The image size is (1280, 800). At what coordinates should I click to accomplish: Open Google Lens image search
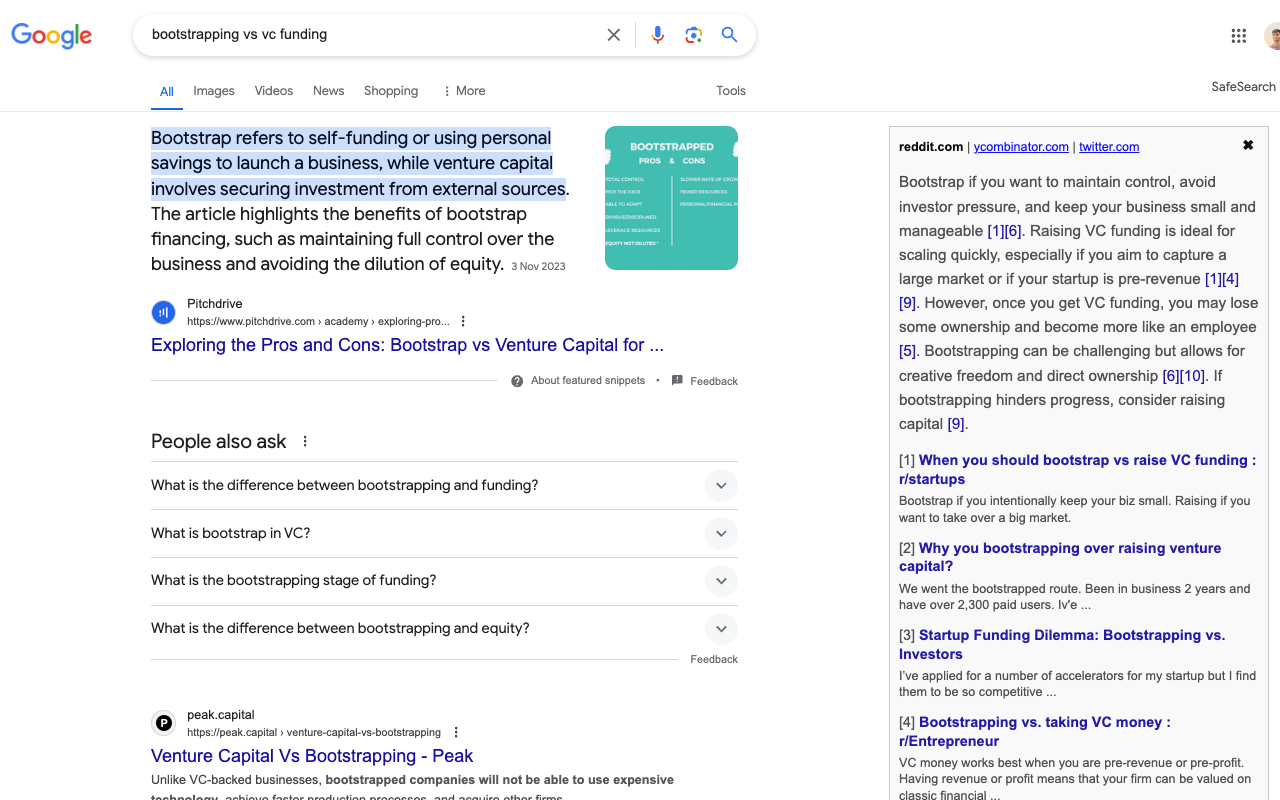coord(693,34)
